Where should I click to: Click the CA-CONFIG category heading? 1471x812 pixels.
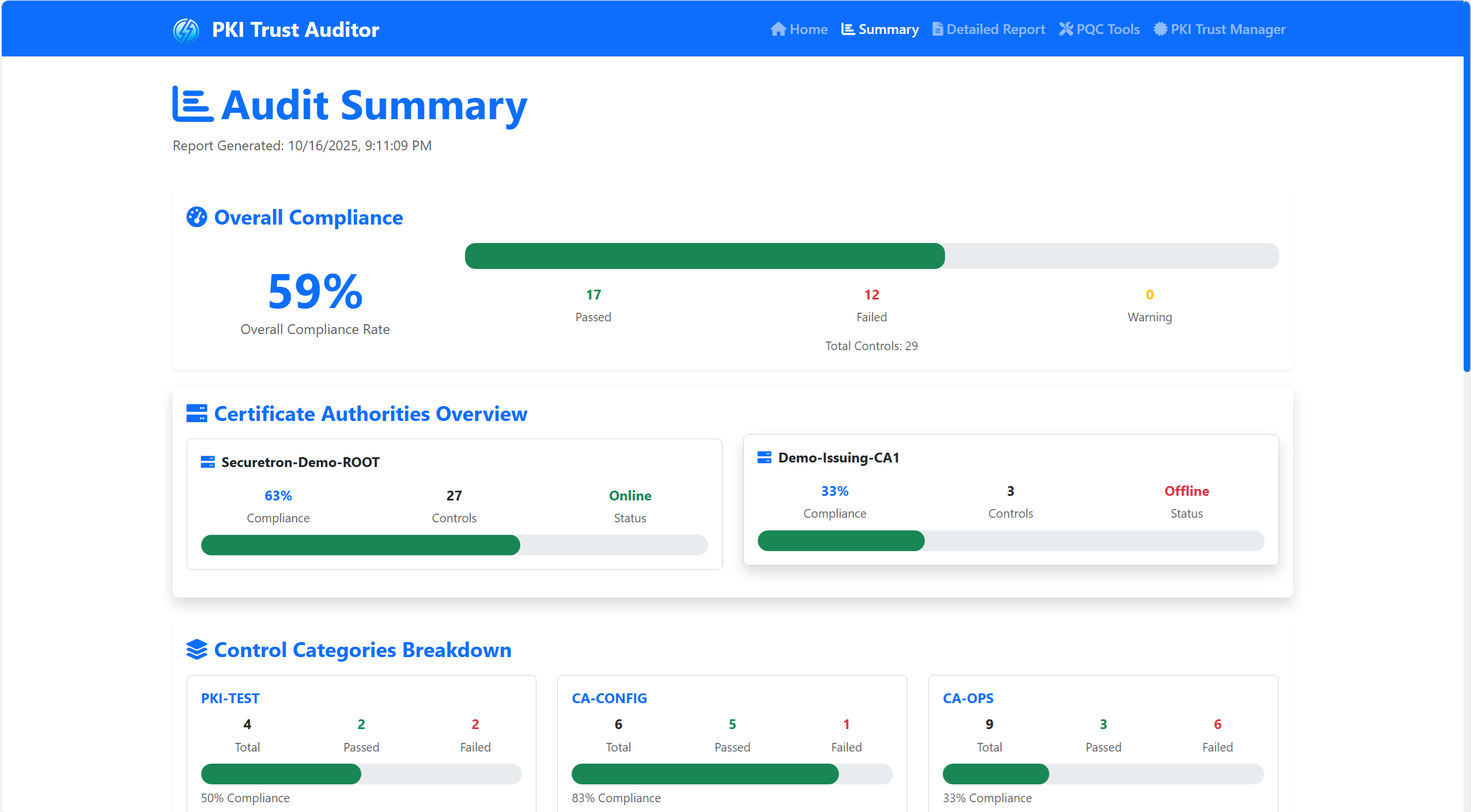(x=609, y=699)
